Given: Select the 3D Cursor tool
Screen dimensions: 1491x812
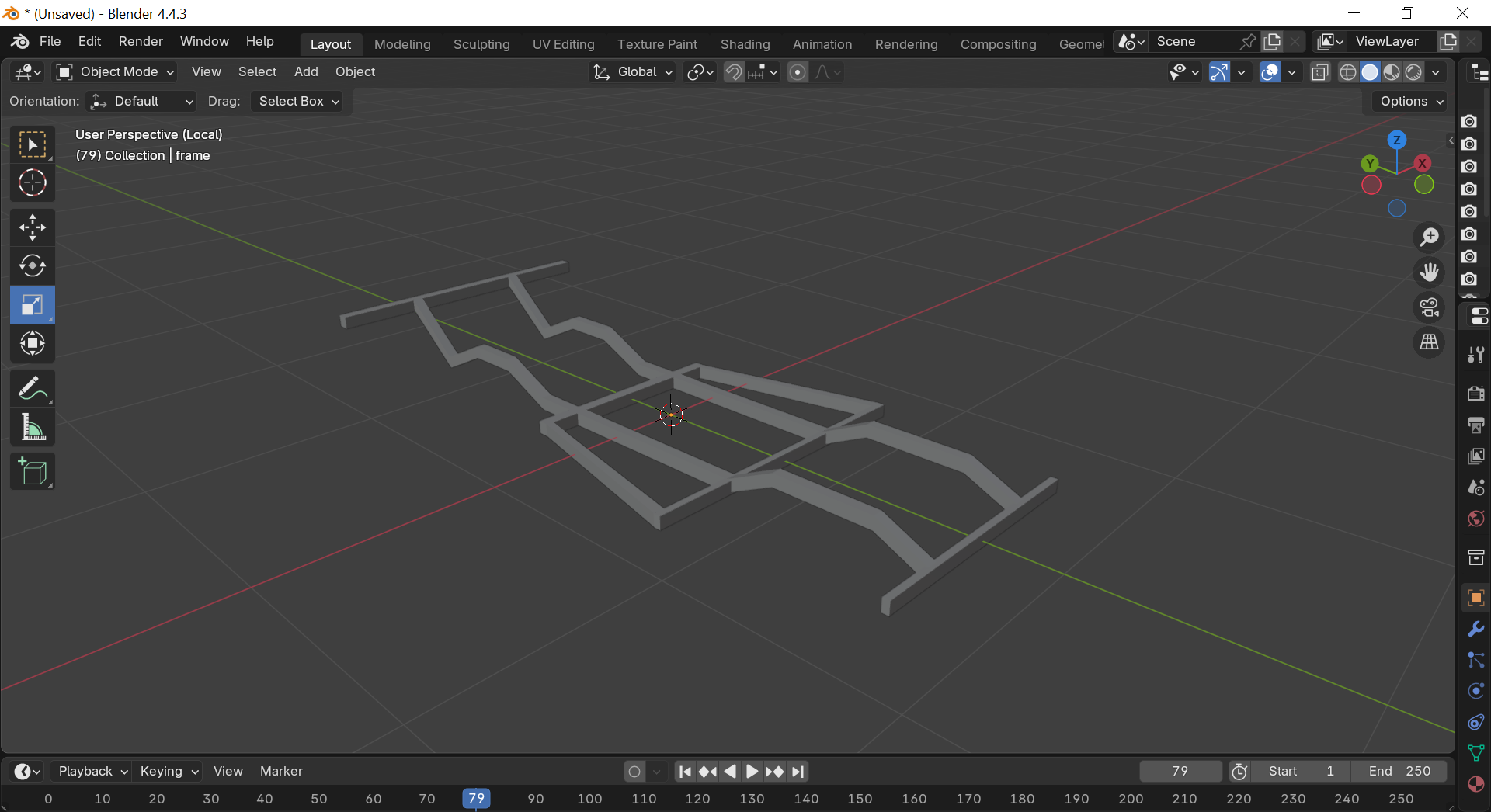Looking at the screenshot, I should (32, 183).
